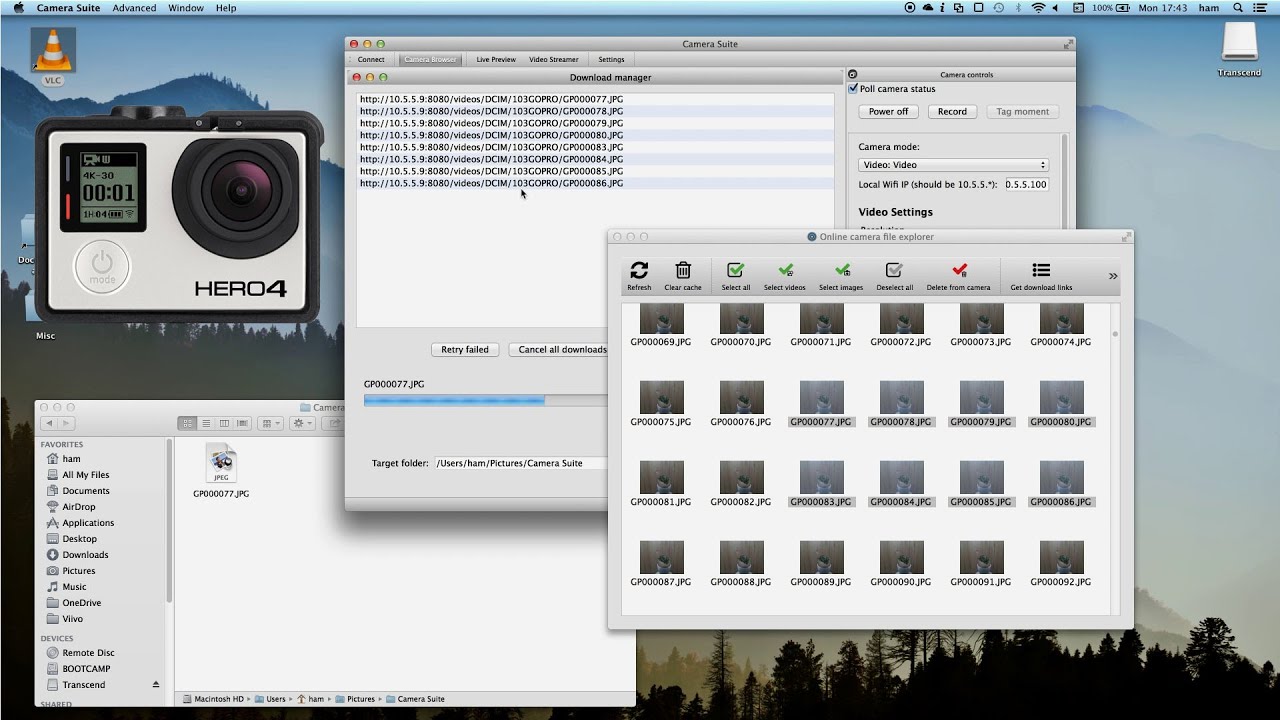Screen dimensions: 1280x720
Task: Click the Tag moment button
Action: pos(1022,112)
